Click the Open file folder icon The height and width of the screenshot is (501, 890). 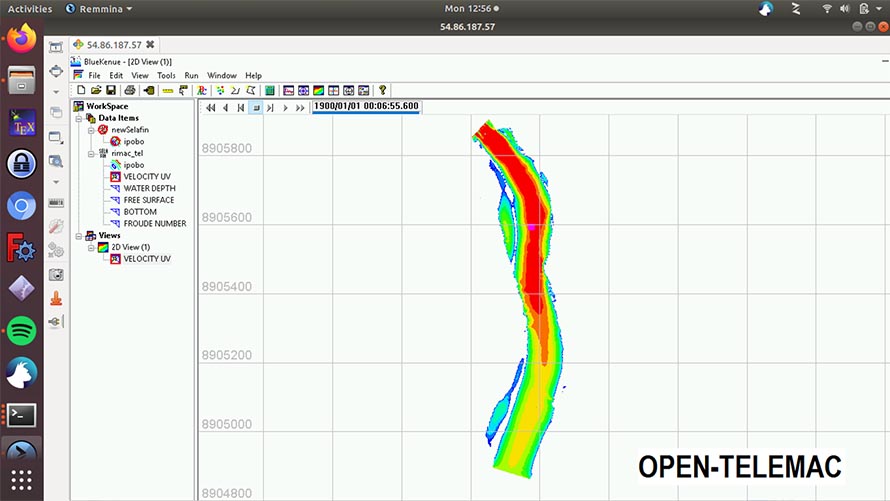click(95, 90)
